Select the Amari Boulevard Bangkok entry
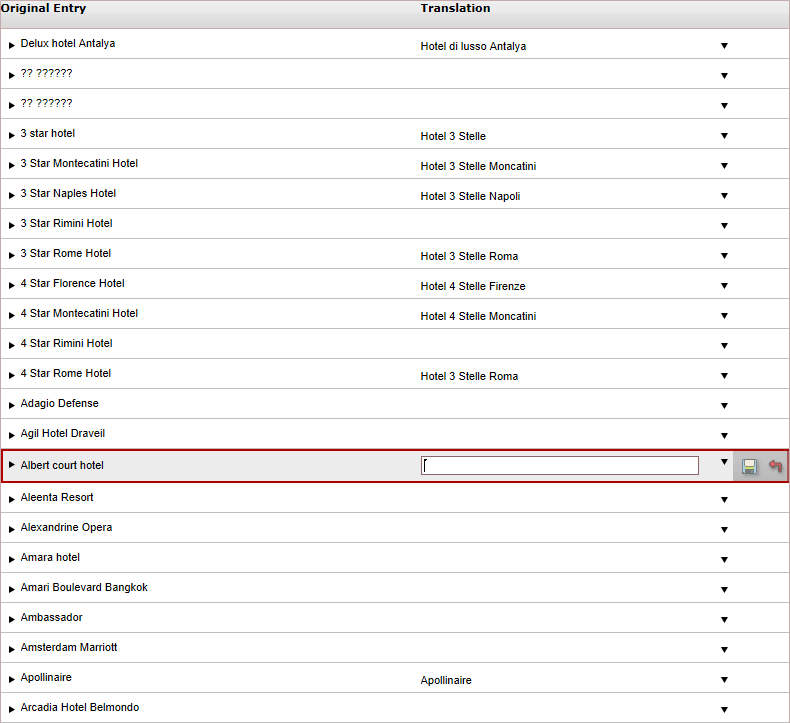Image resolution: width=790 pixels, height=723 pixels. (x=84, y=587)
